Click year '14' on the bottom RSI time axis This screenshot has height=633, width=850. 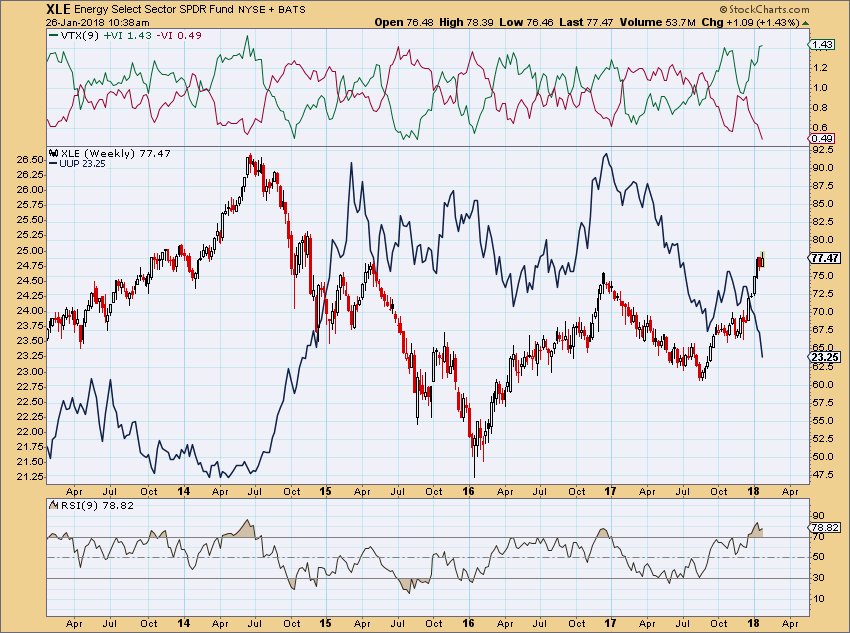click(x=184, y=623)
